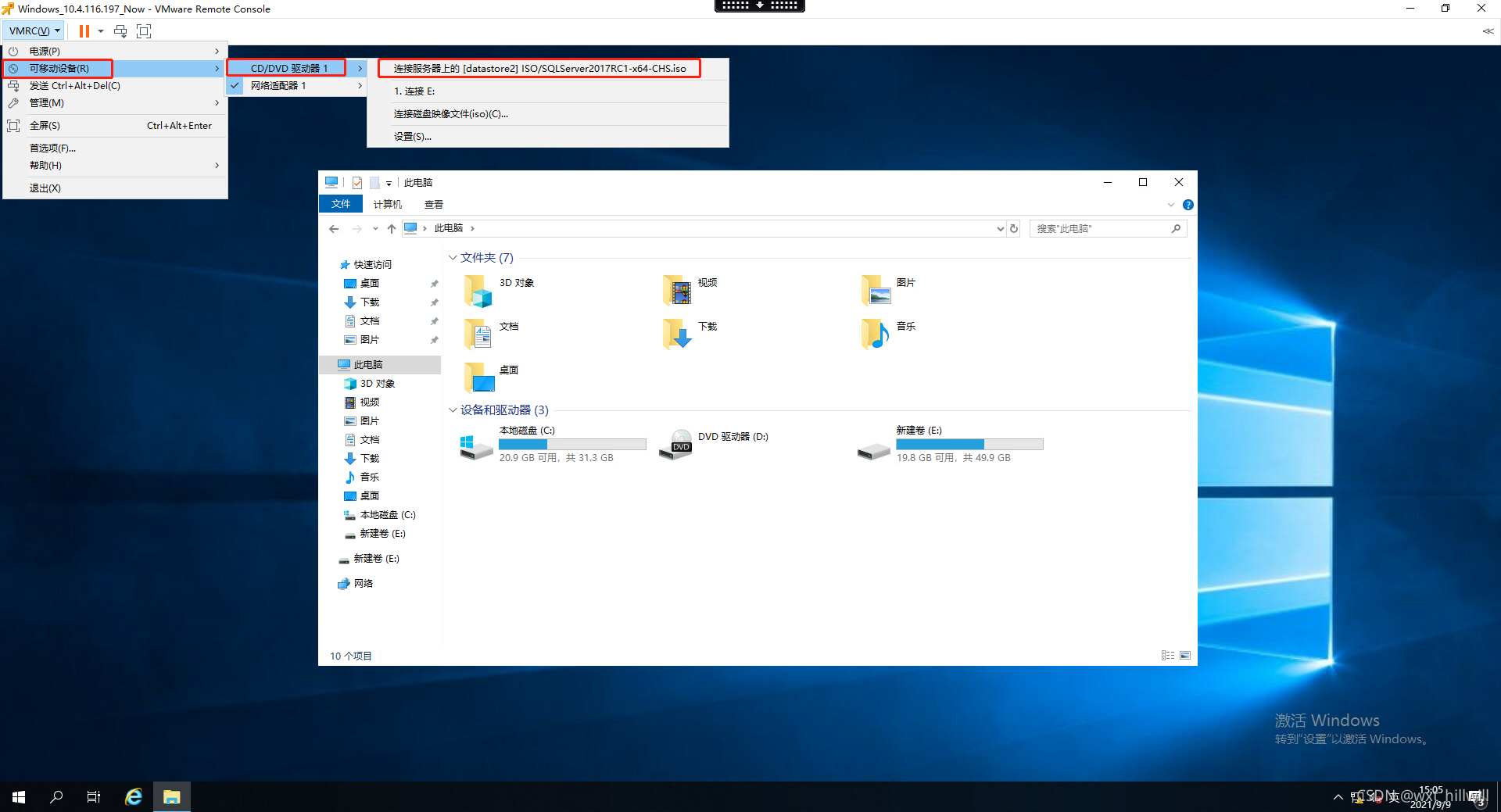This screenshot has width=1501, height=812.
Task: Click File Explorer taskbar icon
Action: click(172, 797)
